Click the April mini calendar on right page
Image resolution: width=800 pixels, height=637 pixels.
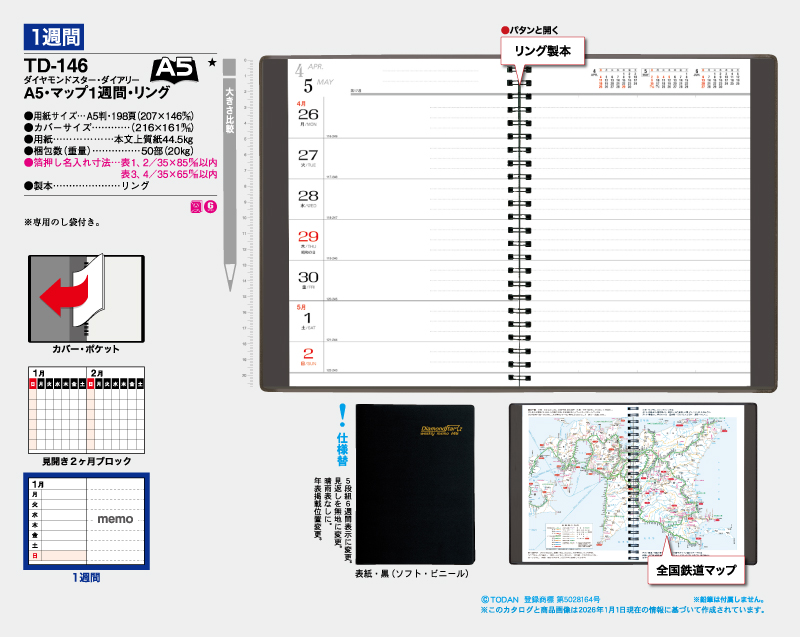[x=615, y=79]
